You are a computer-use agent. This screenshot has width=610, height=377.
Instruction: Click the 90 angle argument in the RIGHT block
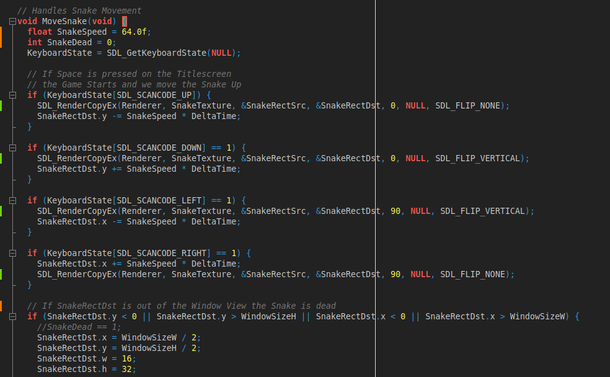click(395, 274)
